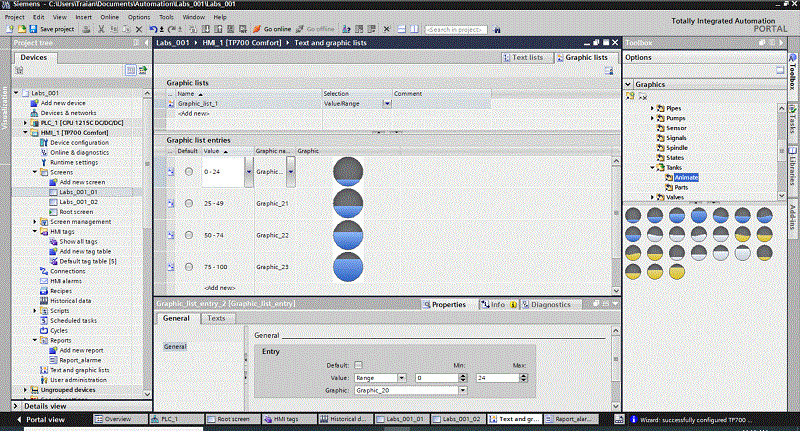
Task: Switch to the Text lists tab
Action: point(525,58)
